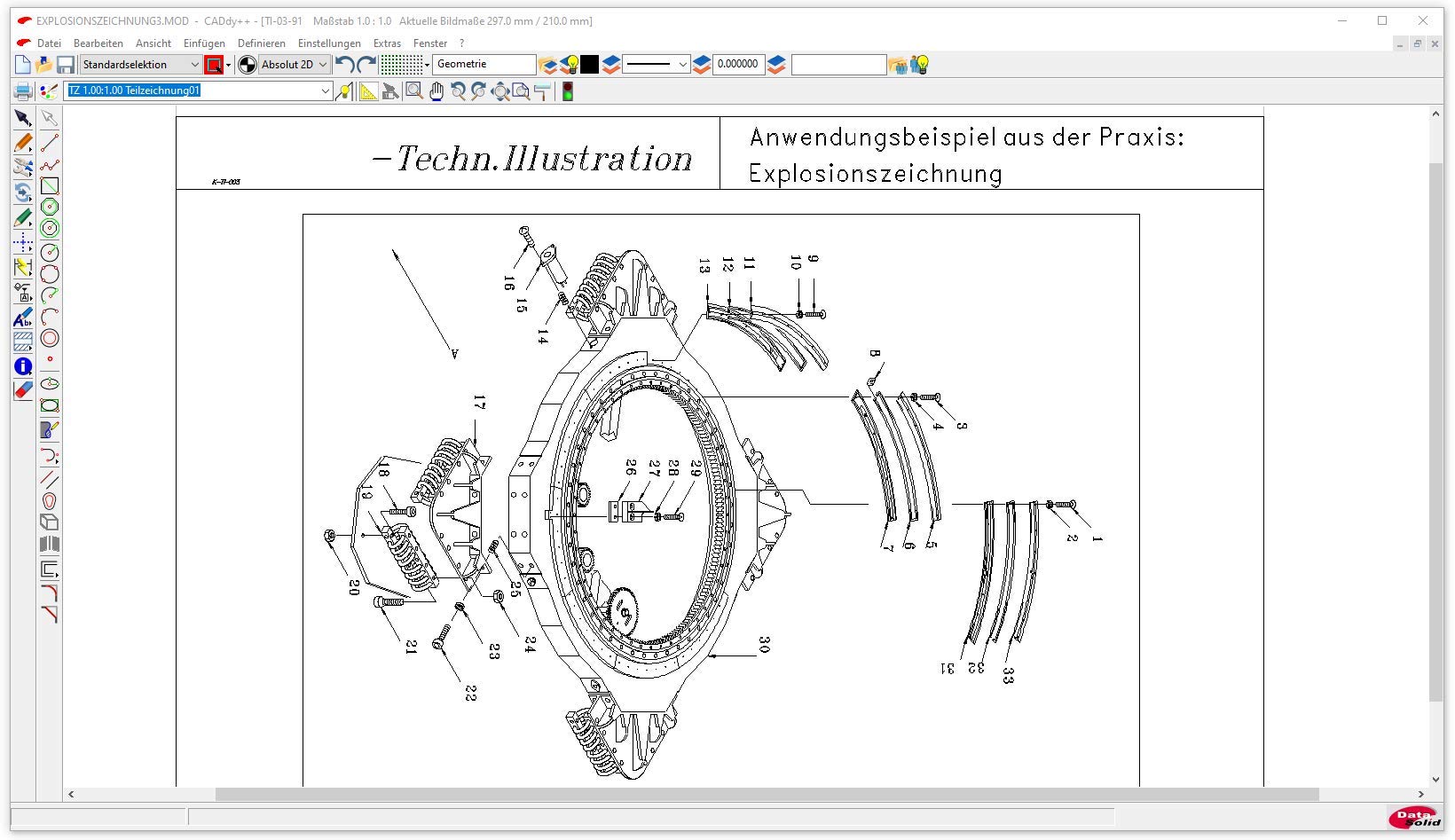The image size is (1455, 840).
Task: Click the paint roller redraw icon
Action: [x=543, y=90]
